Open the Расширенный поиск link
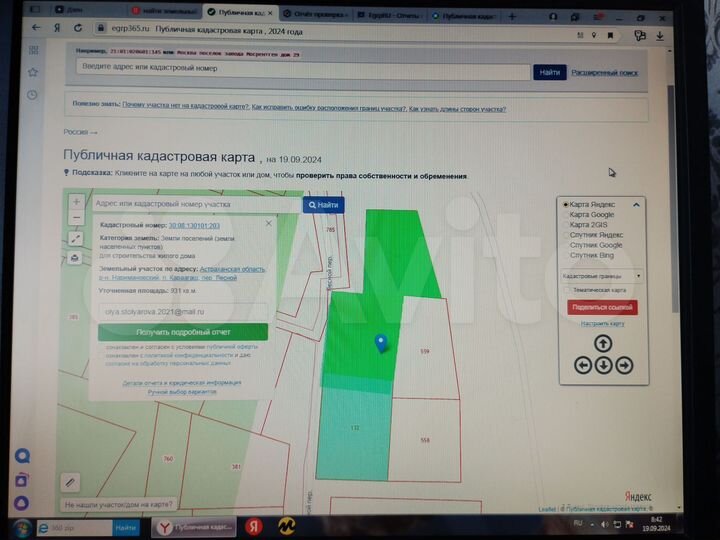The height and width of the screenshot is (540, 720). click(x=604, y=73)
